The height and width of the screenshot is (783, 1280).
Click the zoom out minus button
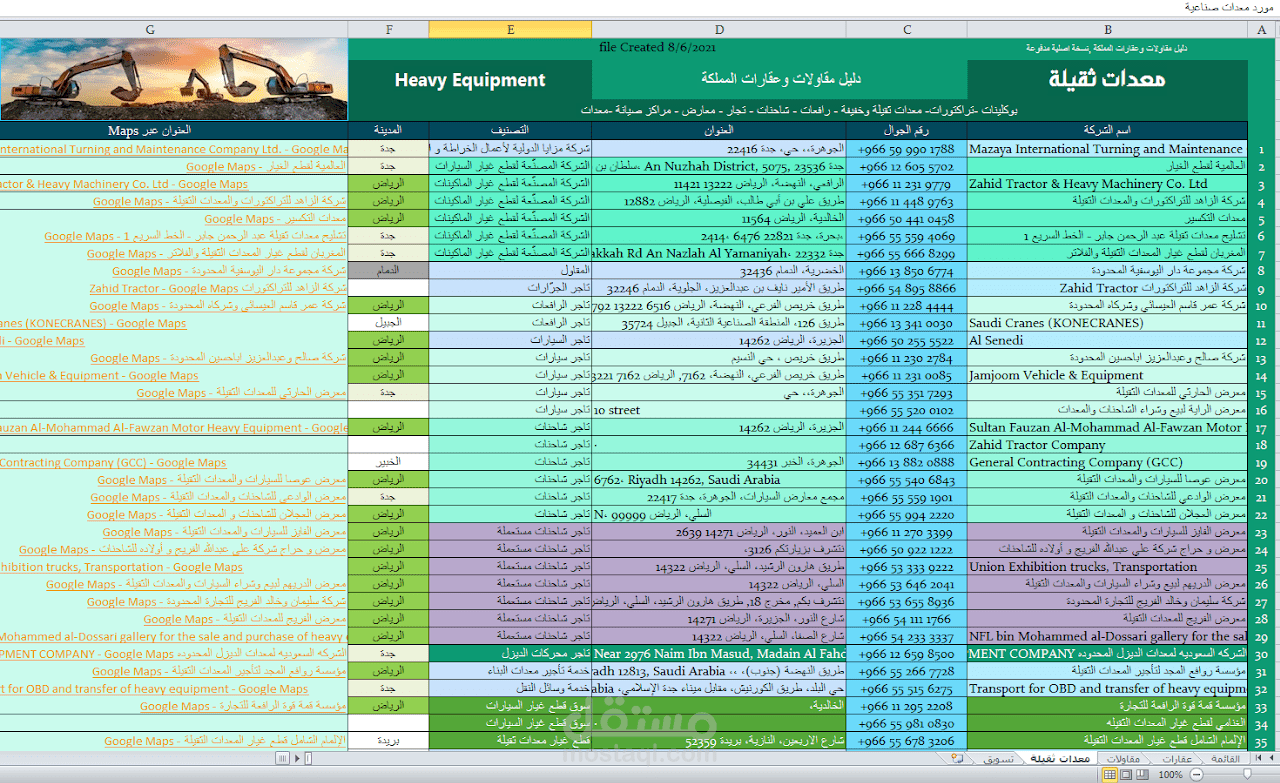[1194, 775]
